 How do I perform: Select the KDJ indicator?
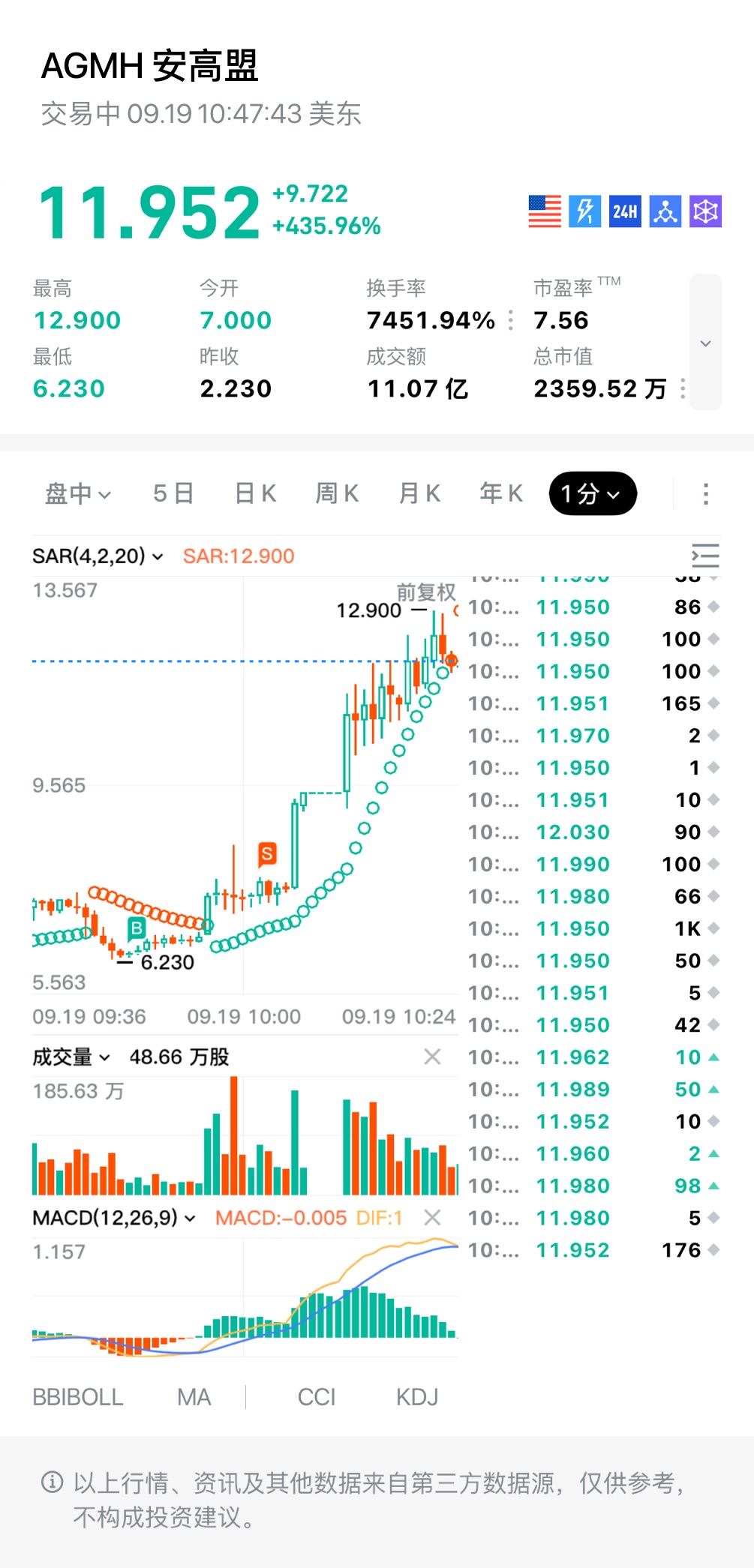click(x=417, y=1397)
